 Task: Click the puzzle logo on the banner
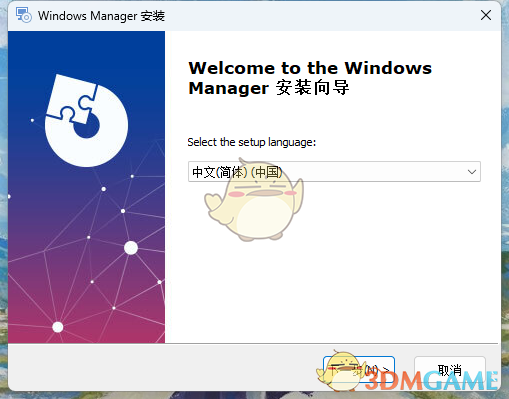click(x=86, y=120)
